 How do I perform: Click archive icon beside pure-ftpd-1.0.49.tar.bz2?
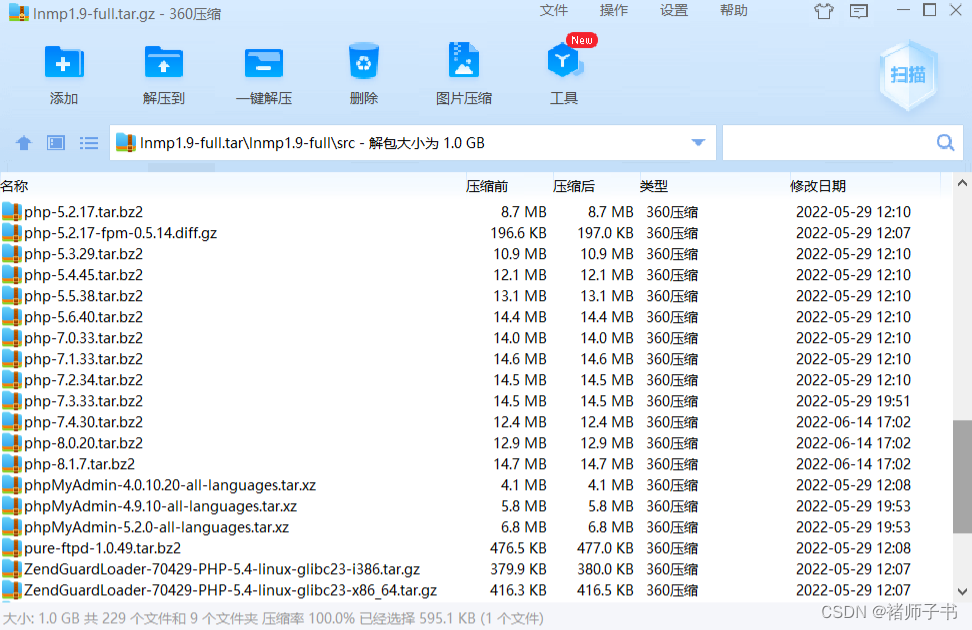pos(11,548)
